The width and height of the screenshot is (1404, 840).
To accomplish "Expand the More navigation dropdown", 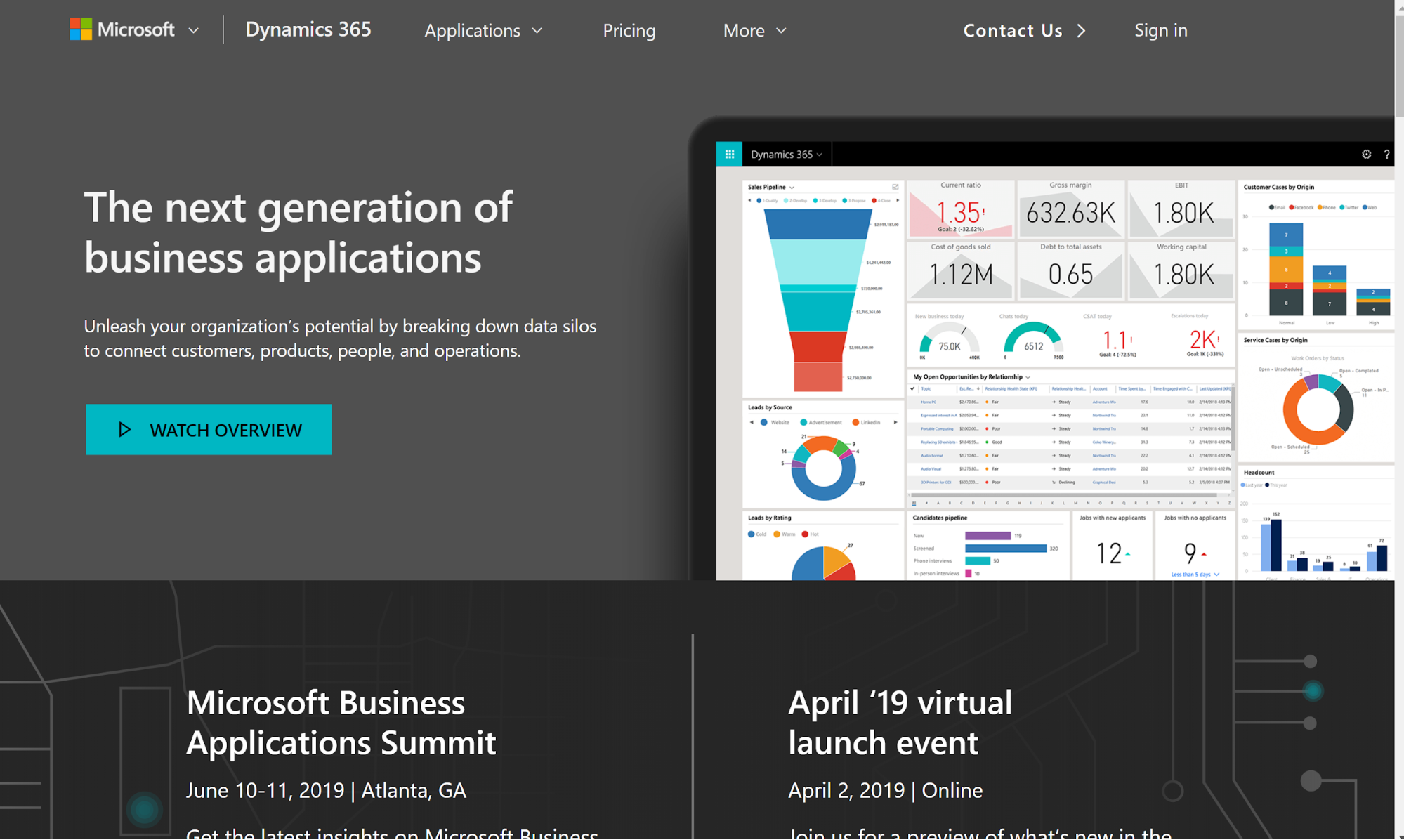I will pos(754,30).
